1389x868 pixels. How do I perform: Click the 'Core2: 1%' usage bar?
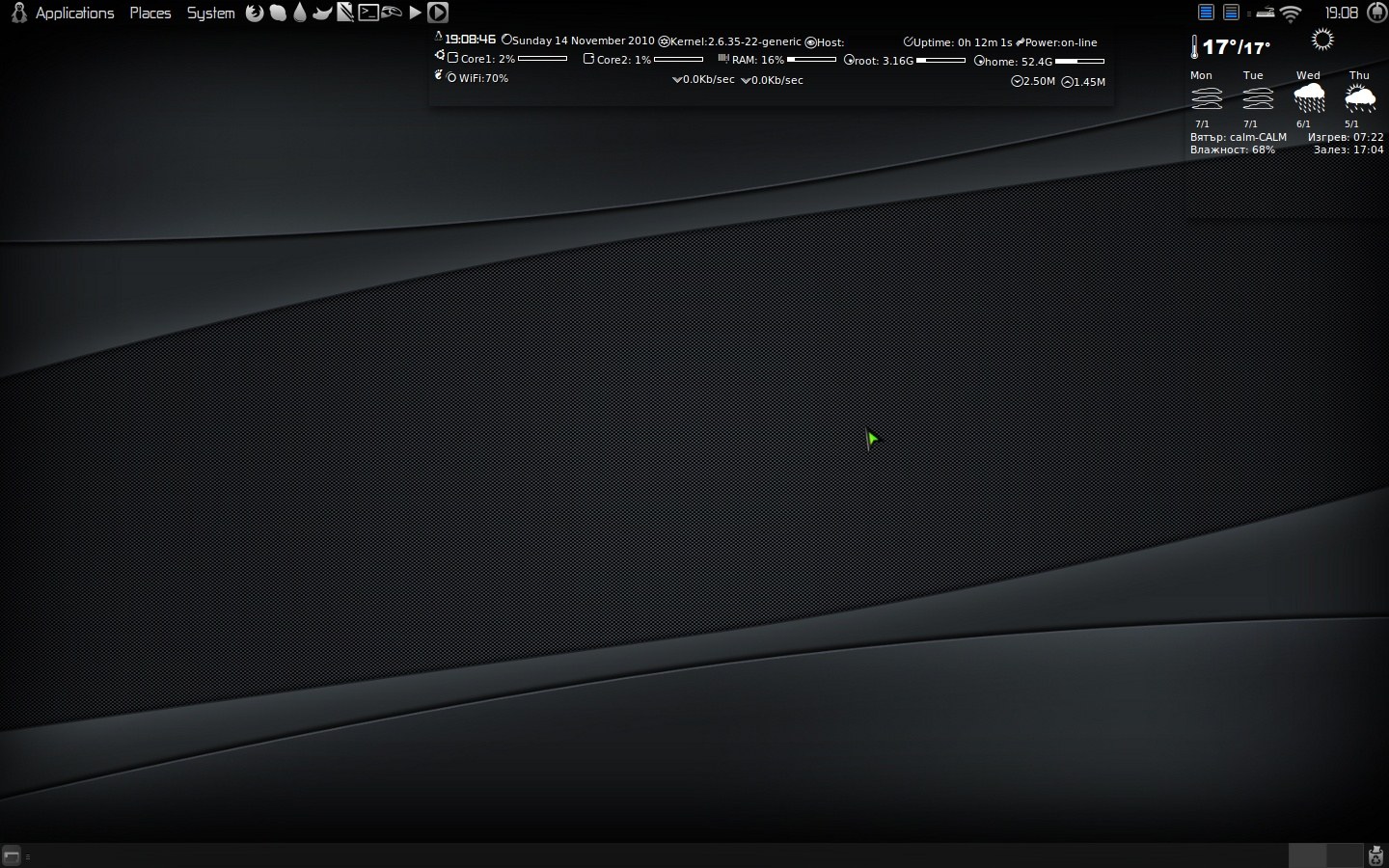click(678, 59)
